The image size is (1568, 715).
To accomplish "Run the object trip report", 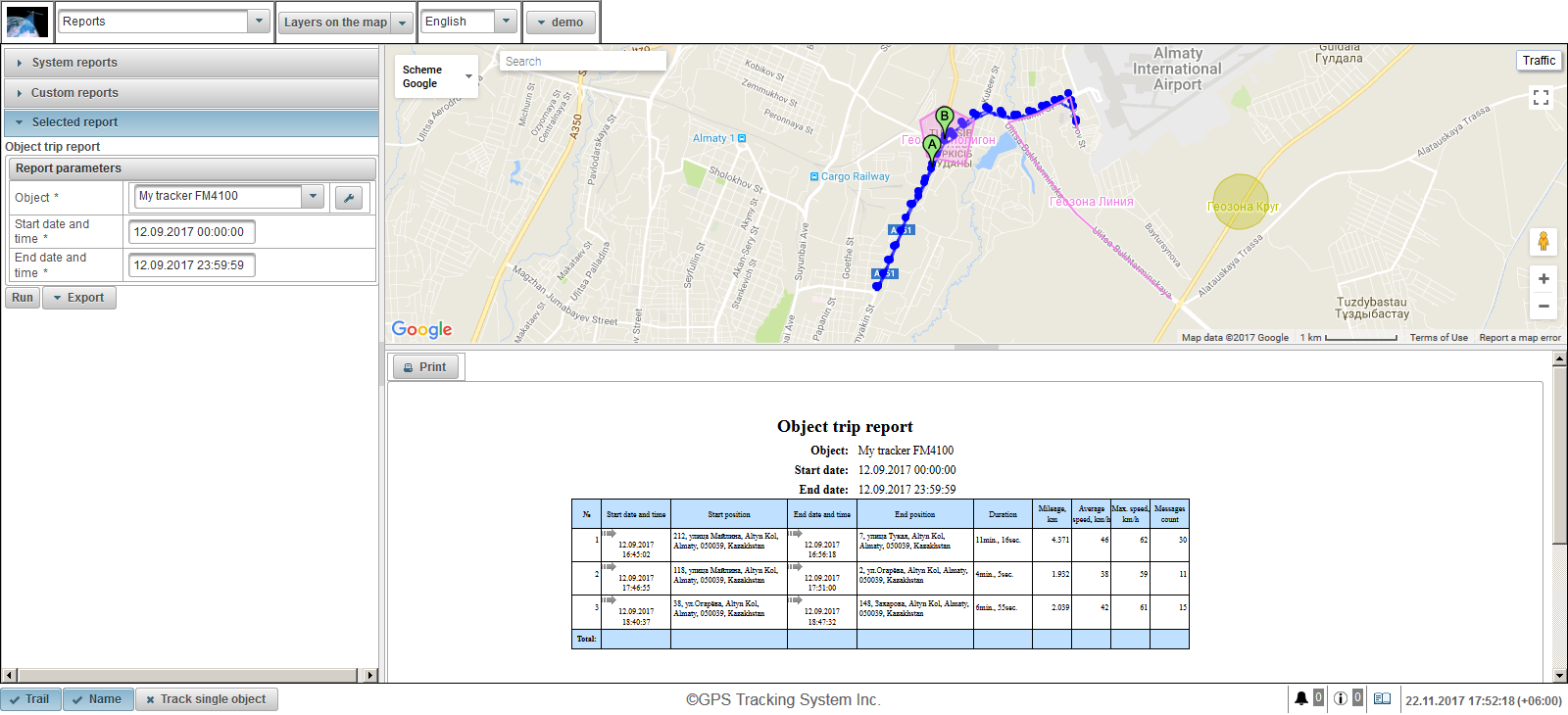I will pos(23,298).
